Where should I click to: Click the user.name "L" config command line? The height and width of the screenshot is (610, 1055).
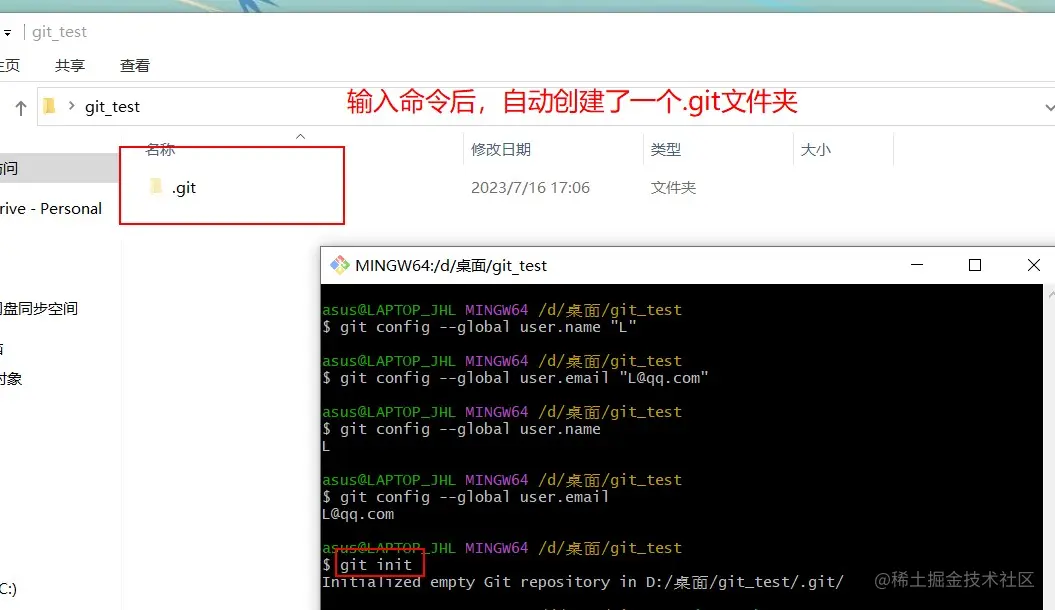(x=479, y=327)
